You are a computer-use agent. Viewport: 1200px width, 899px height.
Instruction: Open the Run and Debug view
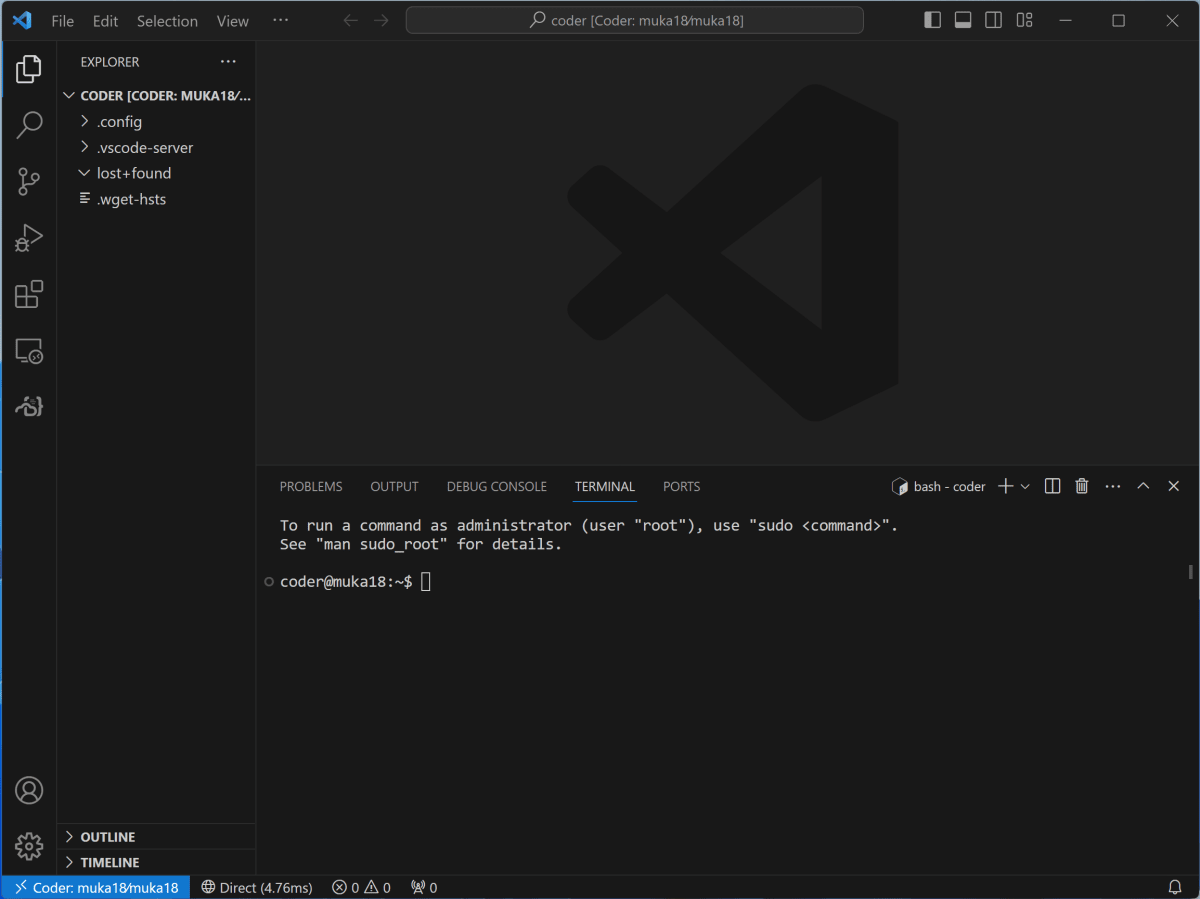(29, 237)
